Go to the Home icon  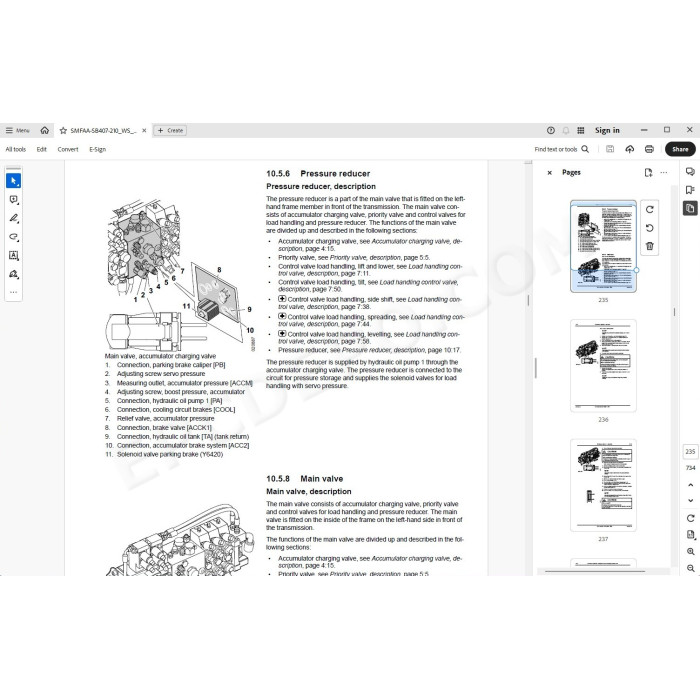[45, 130]
